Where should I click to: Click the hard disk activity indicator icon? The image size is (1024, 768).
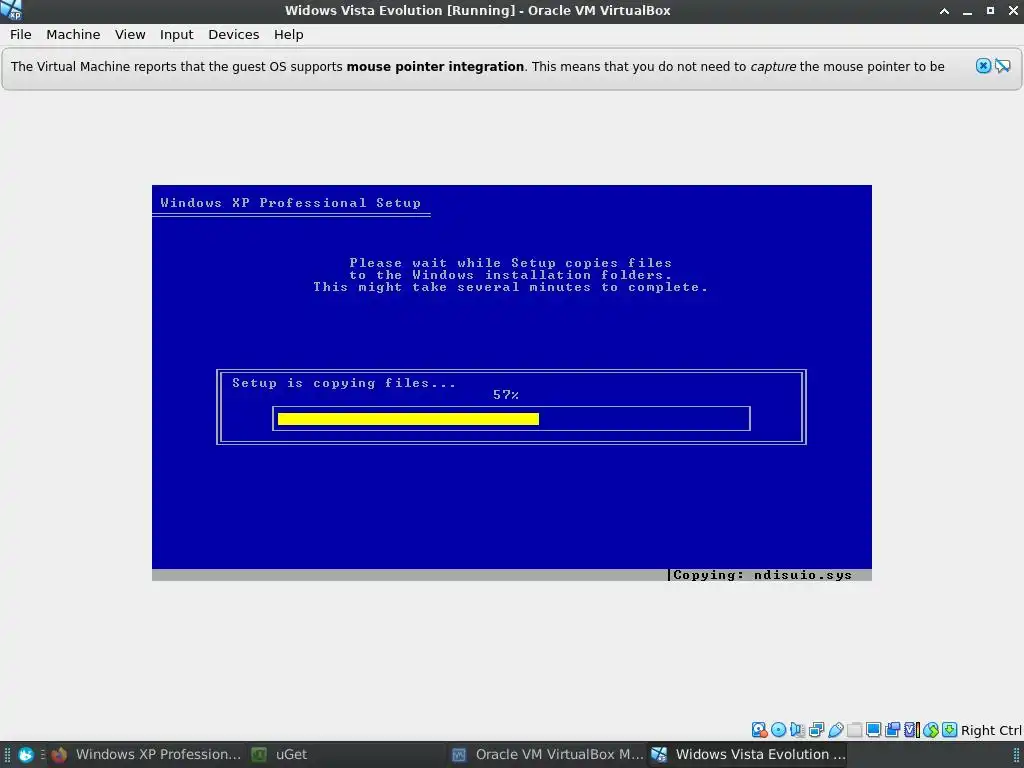[760, 729]
